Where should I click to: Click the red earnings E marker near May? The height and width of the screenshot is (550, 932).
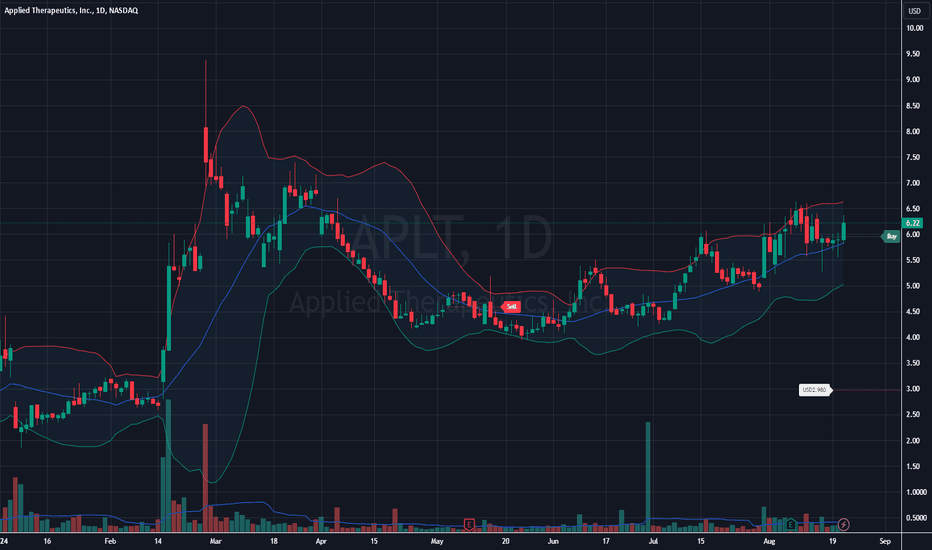[469, 524]
